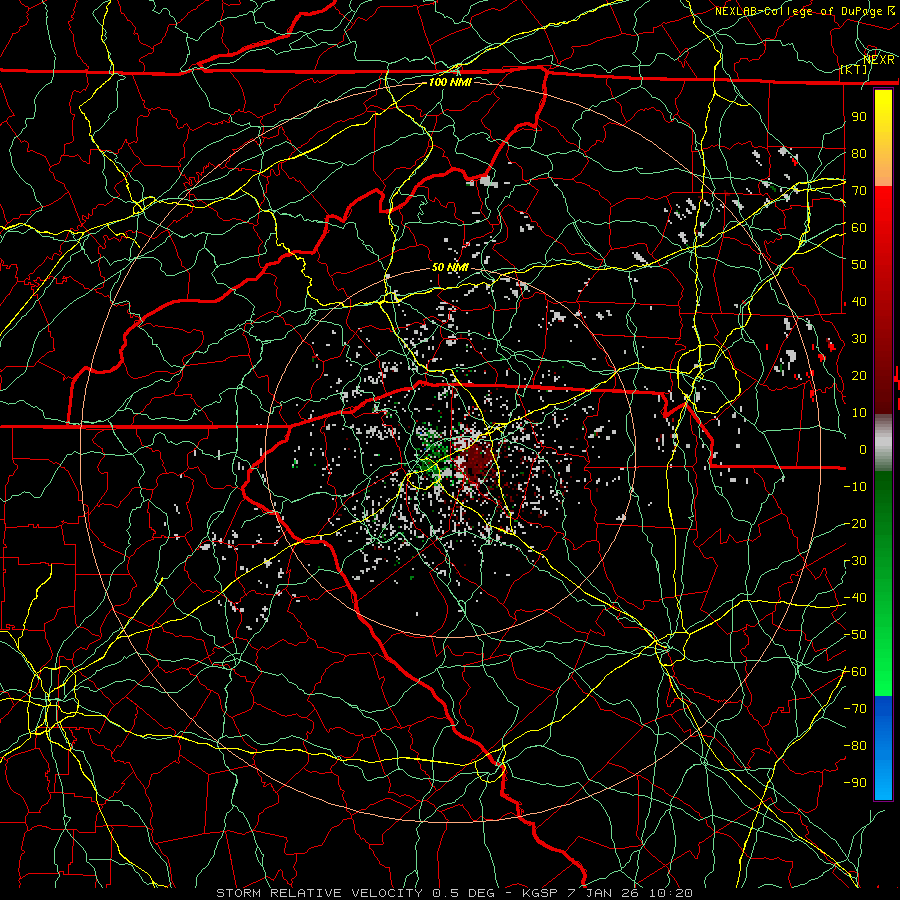Click the 40 value on the scale
Viewport: 900px width, 900px height.
pyautogui.click(x=859, y=301)
